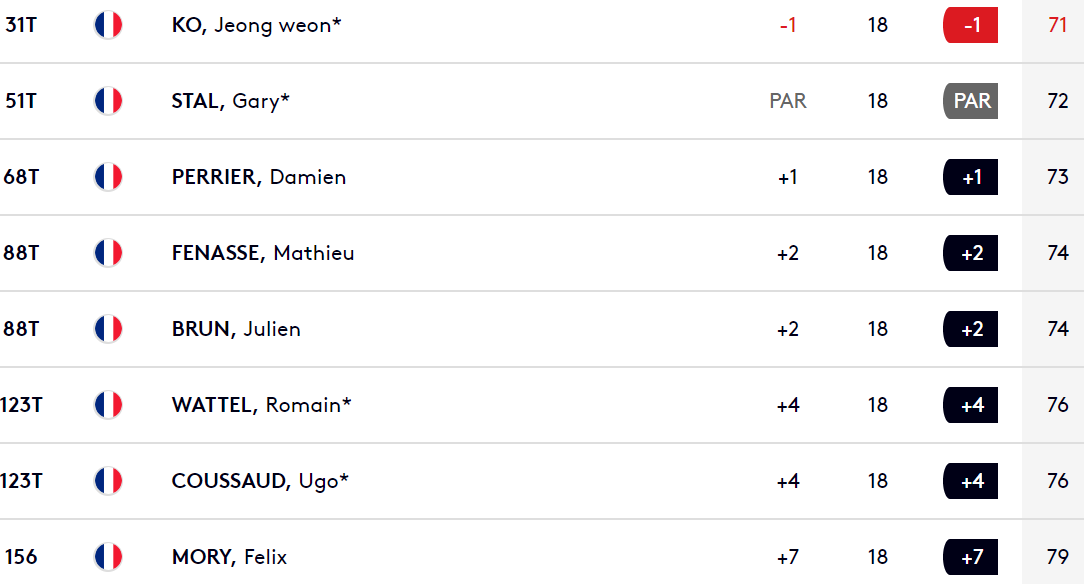Click the French flag next to BRUN, Julien
The height and width of the screenshot is (584, 1084).
pos(108,329)
